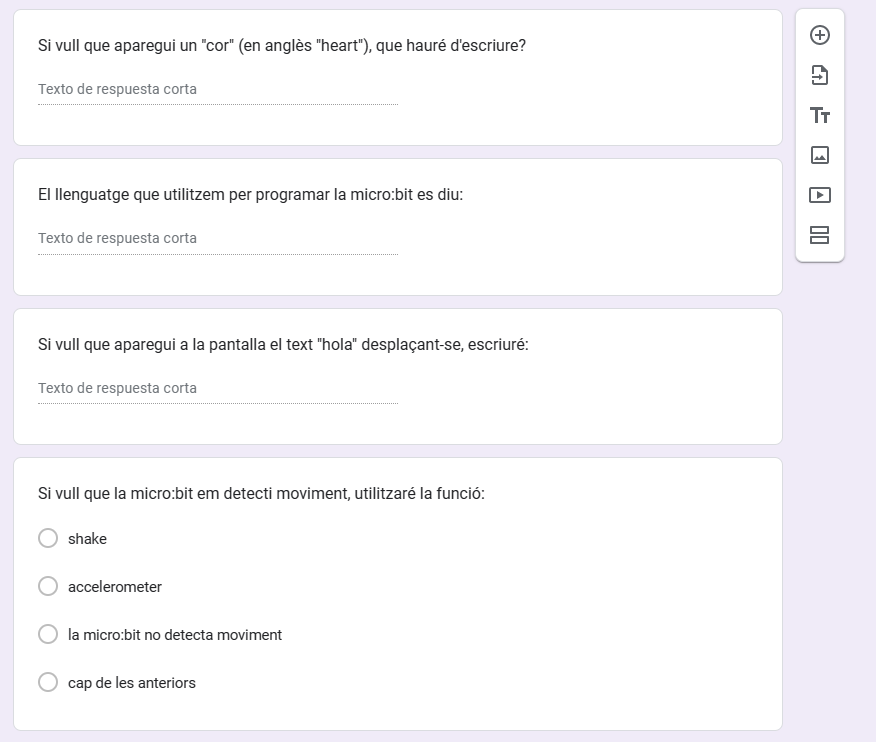Edit the "accelerometer" option label text
This screenshot has width=876, height=742.
(115, 587)
